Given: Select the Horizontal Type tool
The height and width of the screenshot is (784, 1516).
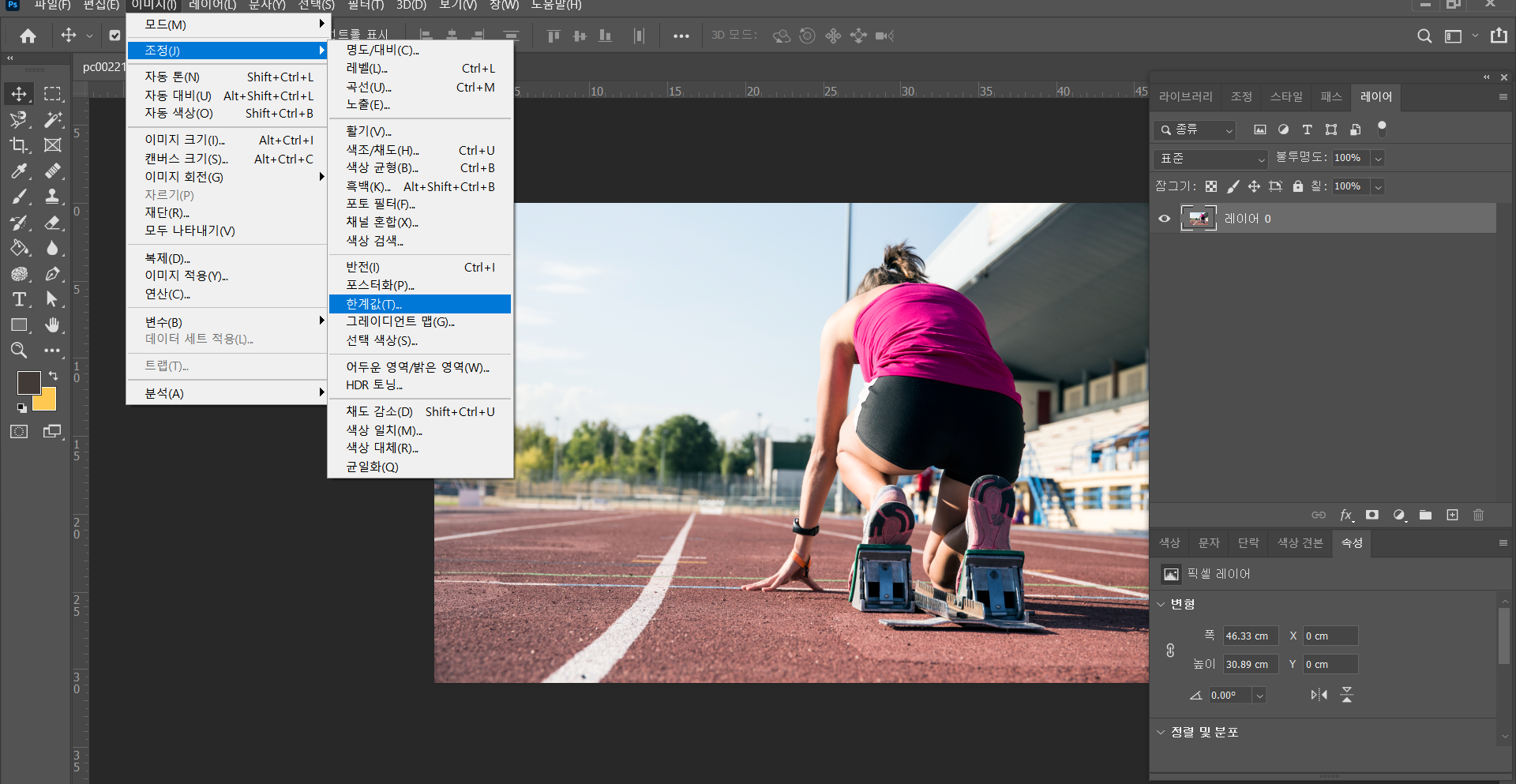Looking at the screenshot, I should [19, 300].
